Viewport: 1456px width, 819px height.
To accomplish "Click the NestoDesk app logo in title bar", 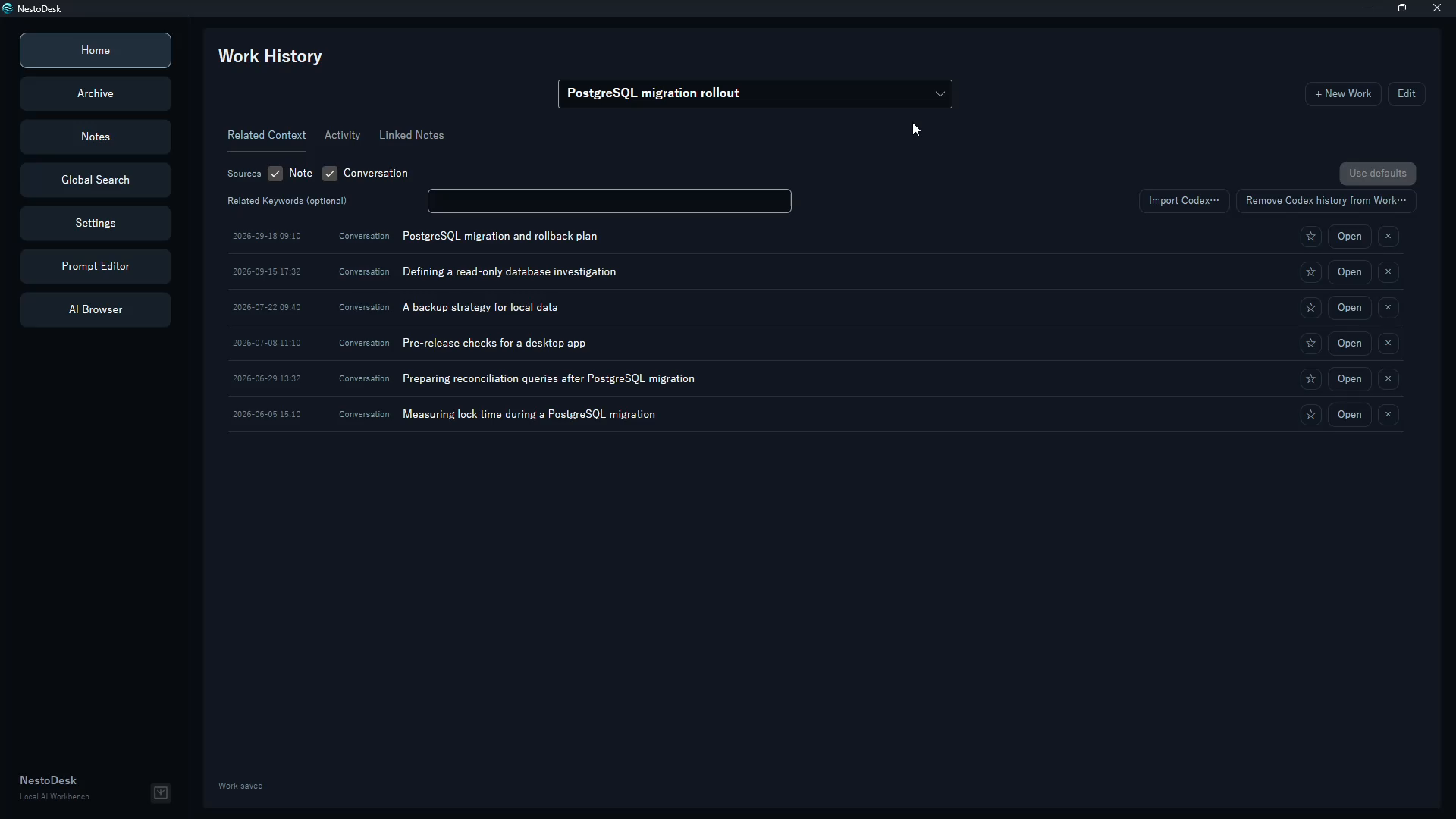I will [x=8, y=8].
